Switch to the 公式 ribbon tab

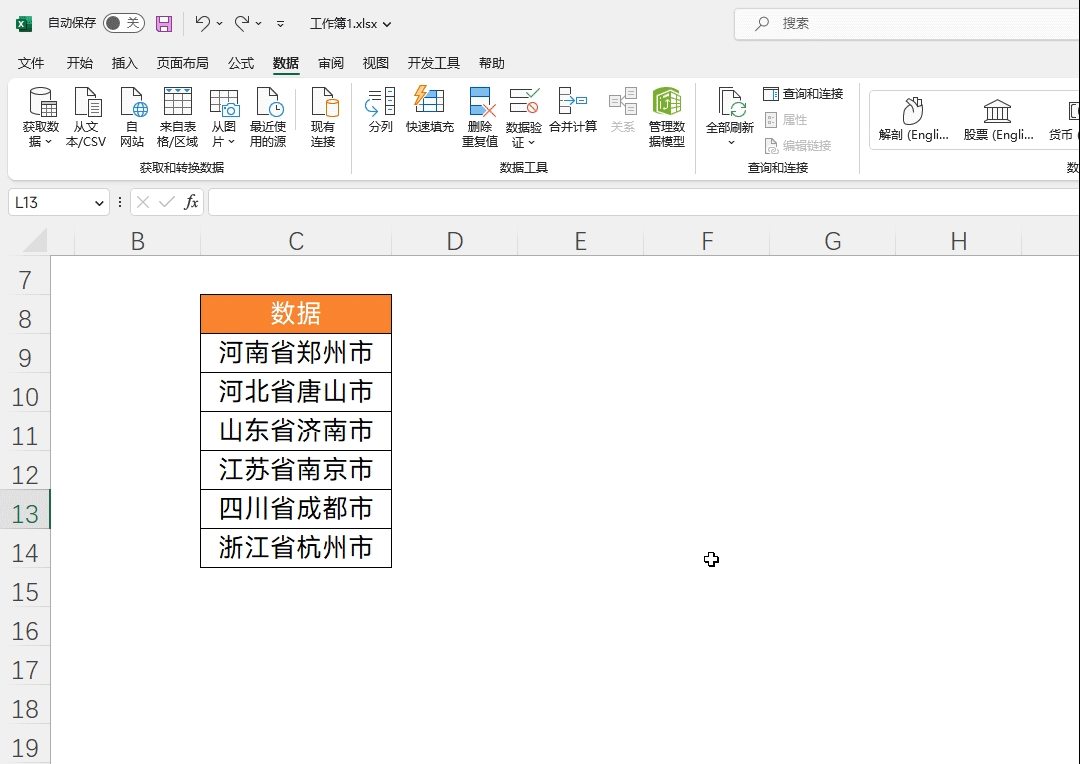tap(241, 63)
